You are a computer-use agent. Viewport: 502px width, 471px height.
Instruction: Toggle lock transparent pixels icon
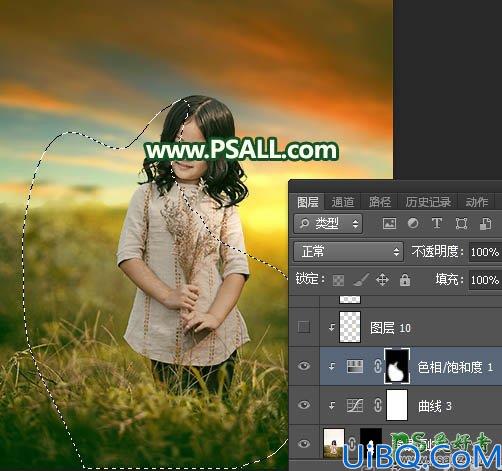tap(338, 280)
